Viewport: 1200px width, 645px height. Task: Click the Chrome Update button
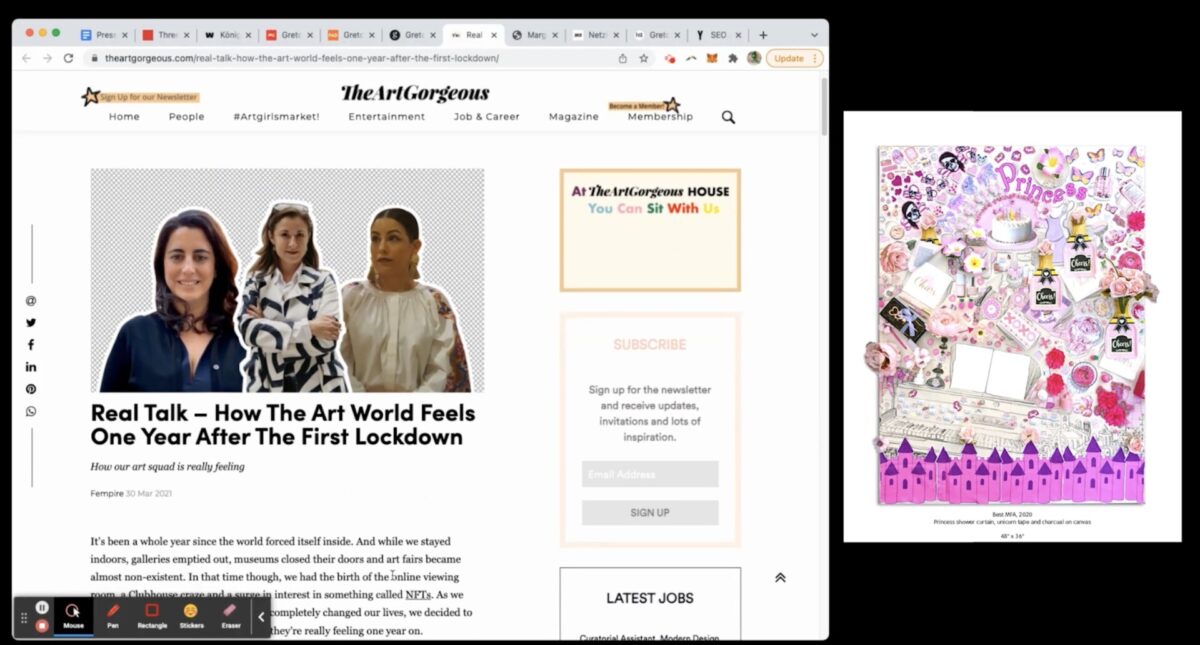point(794,58)
